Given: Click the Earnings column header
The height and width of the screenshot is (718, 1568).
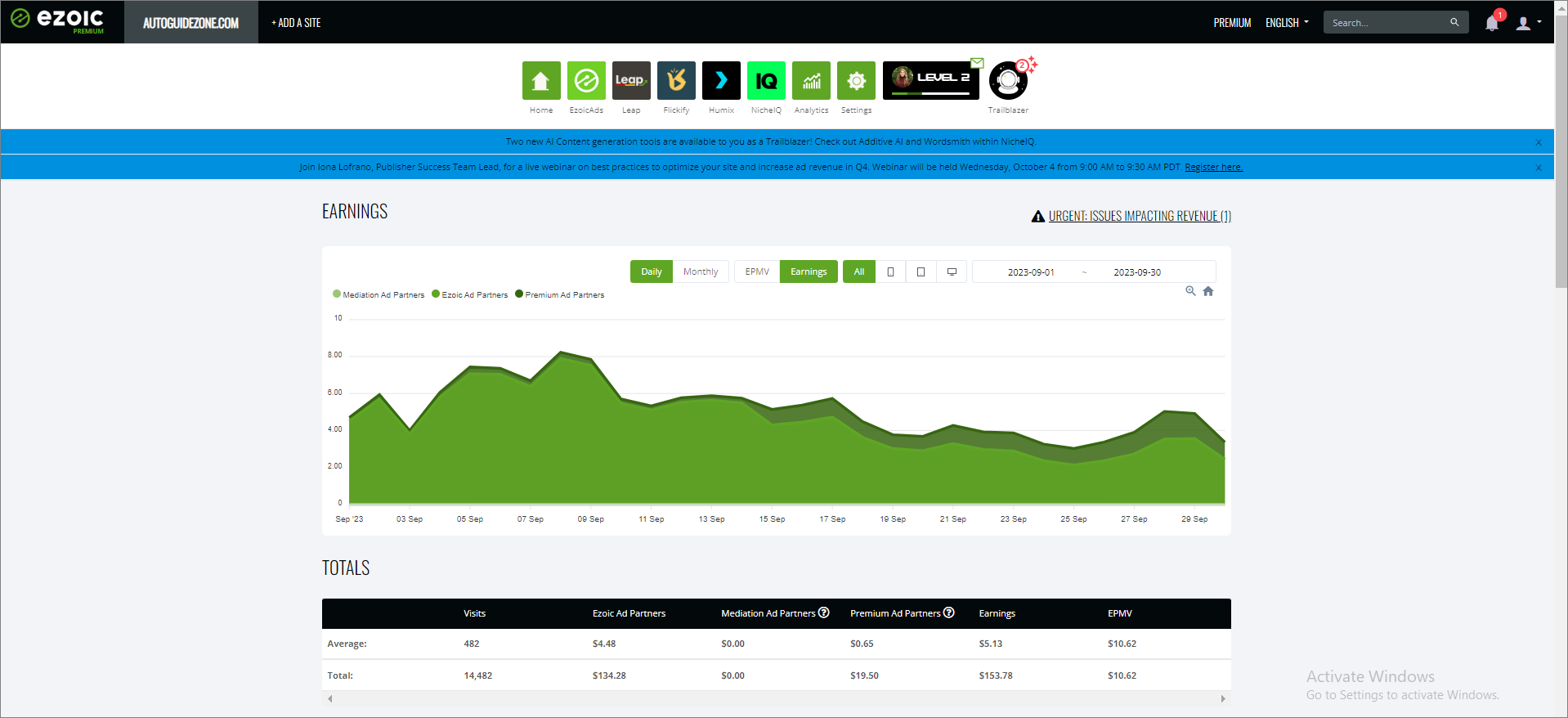Looking at the screenshot, I should tap(997, 613).
